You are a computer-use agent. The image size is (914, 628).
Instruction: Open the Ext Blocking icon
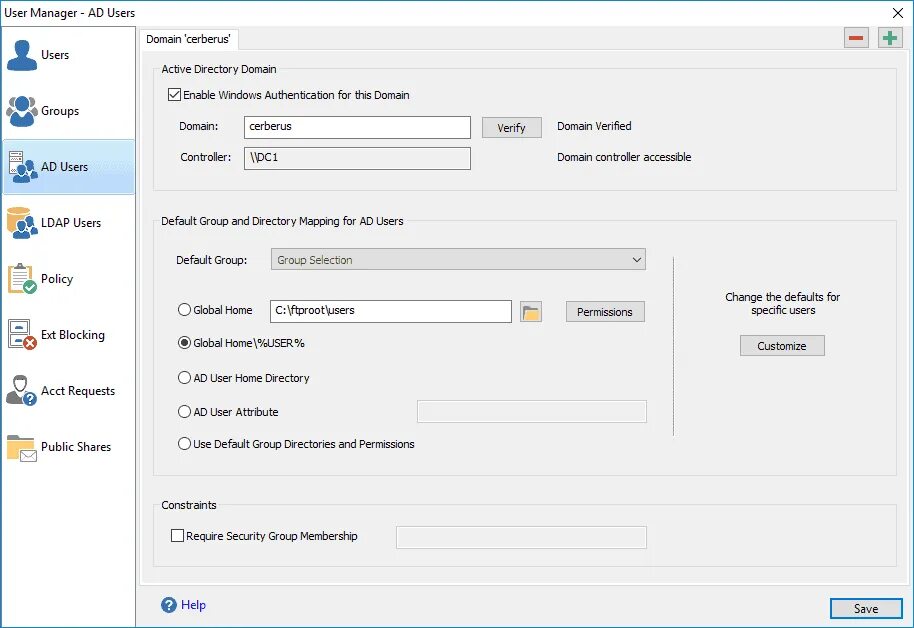click(22, 335)
